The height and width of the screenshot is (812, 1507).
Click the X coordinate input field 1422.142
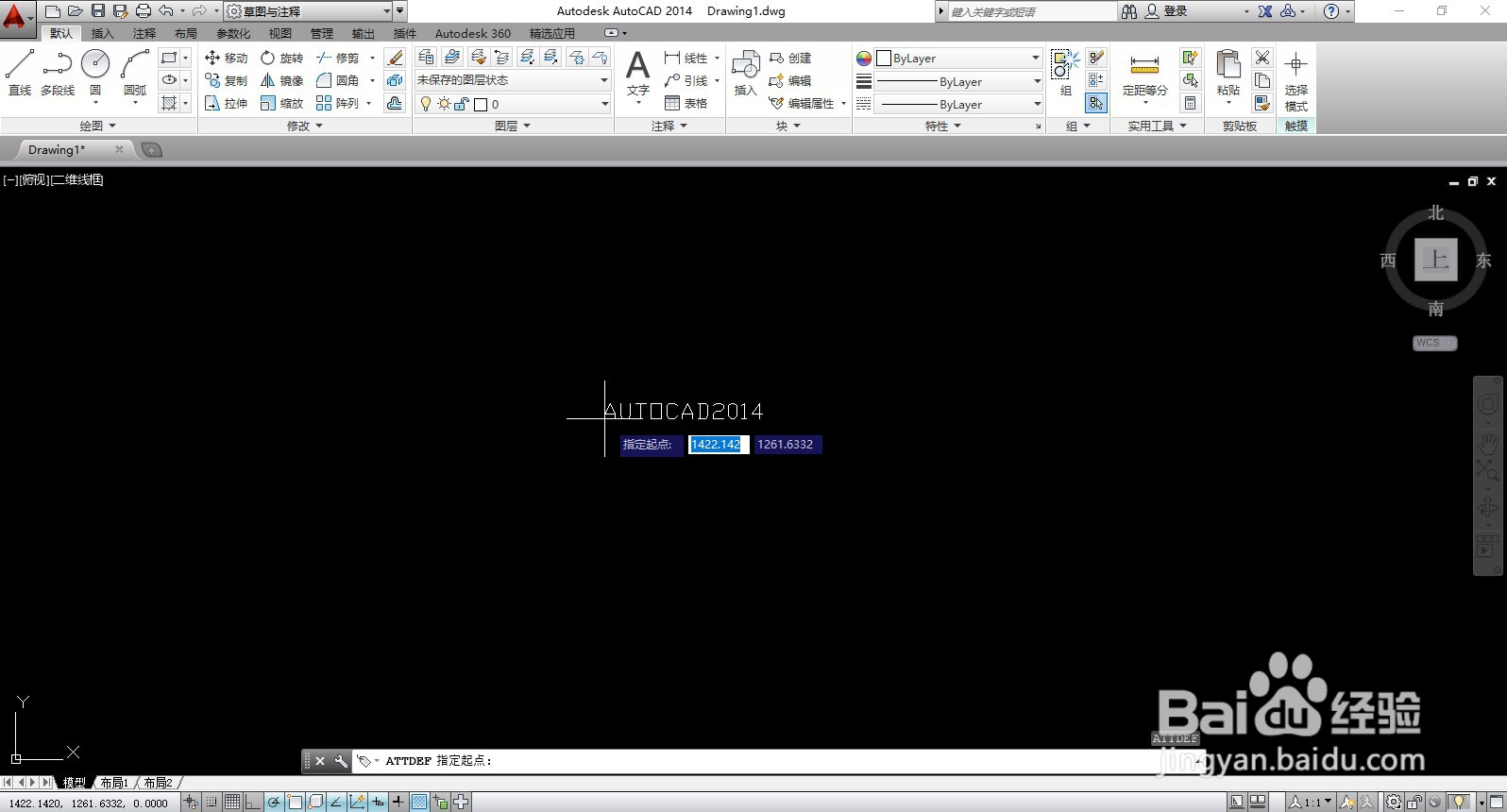(x=719, y=445)
